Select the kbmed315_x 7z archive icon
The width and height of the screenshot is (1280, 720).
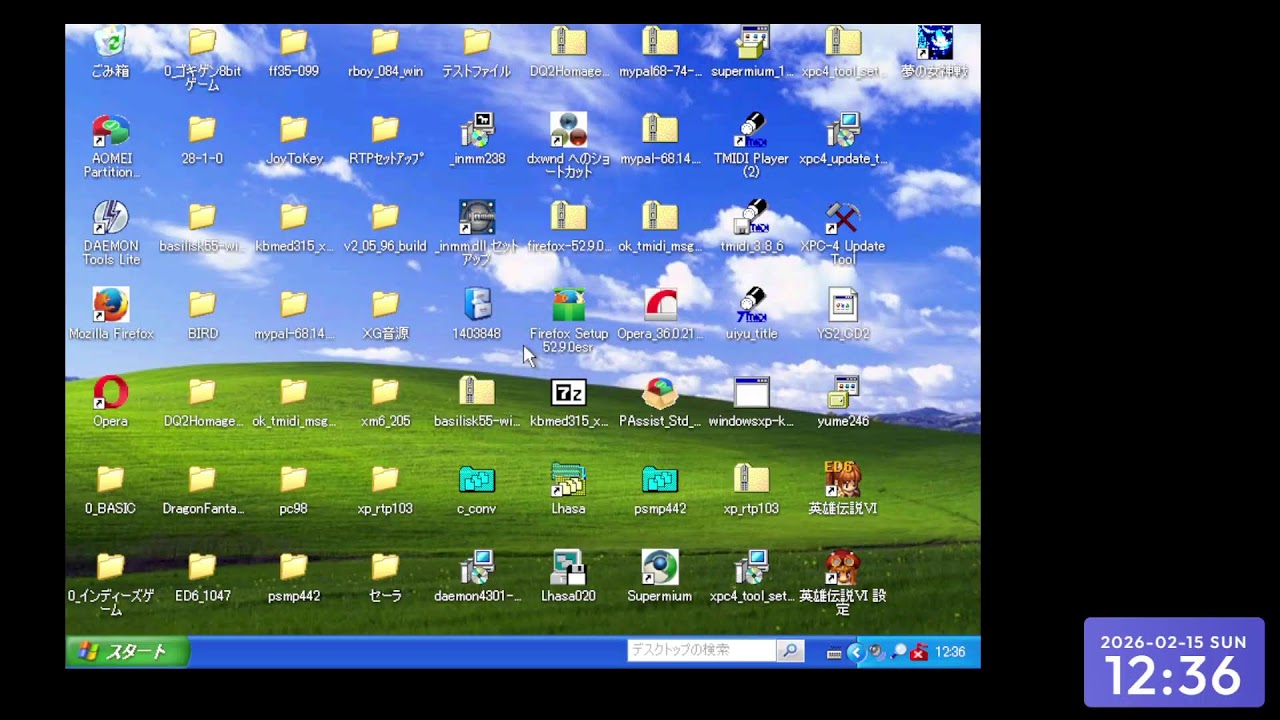[568, 392]
